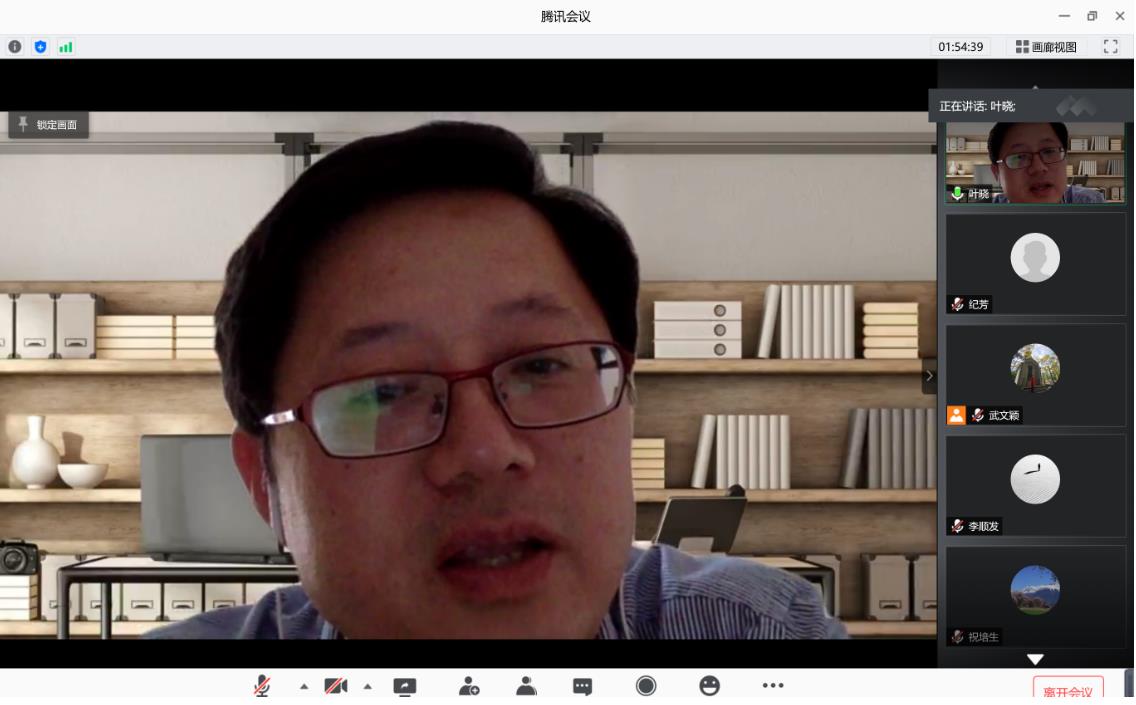The height and width of the screenshot is (705, 1136).
Task: Start screen sharing from the toolbar
Action: pos(405,686)
